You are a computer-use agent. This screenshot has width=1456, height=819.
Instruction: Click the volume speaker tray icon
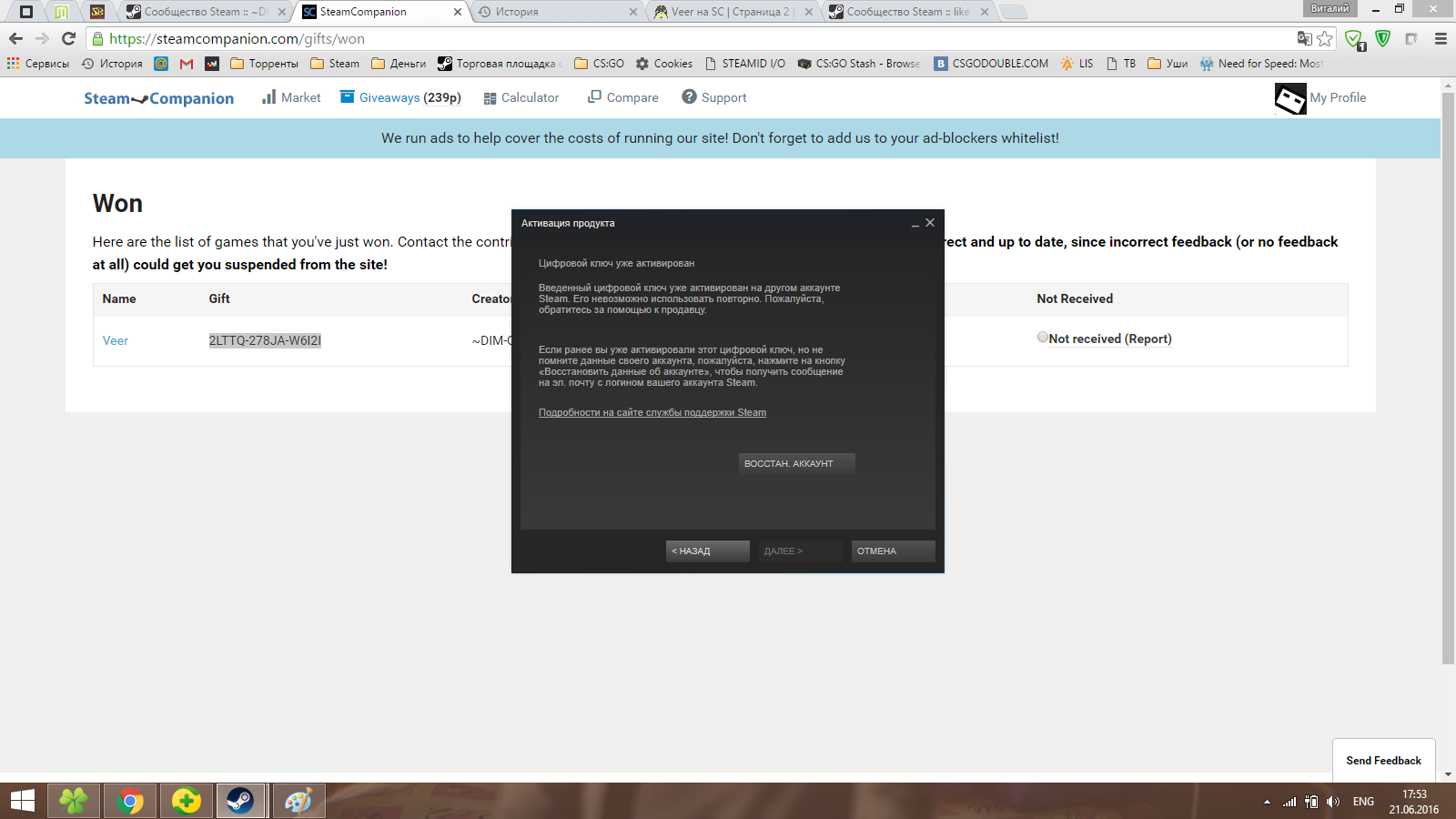click(1333, 802)
